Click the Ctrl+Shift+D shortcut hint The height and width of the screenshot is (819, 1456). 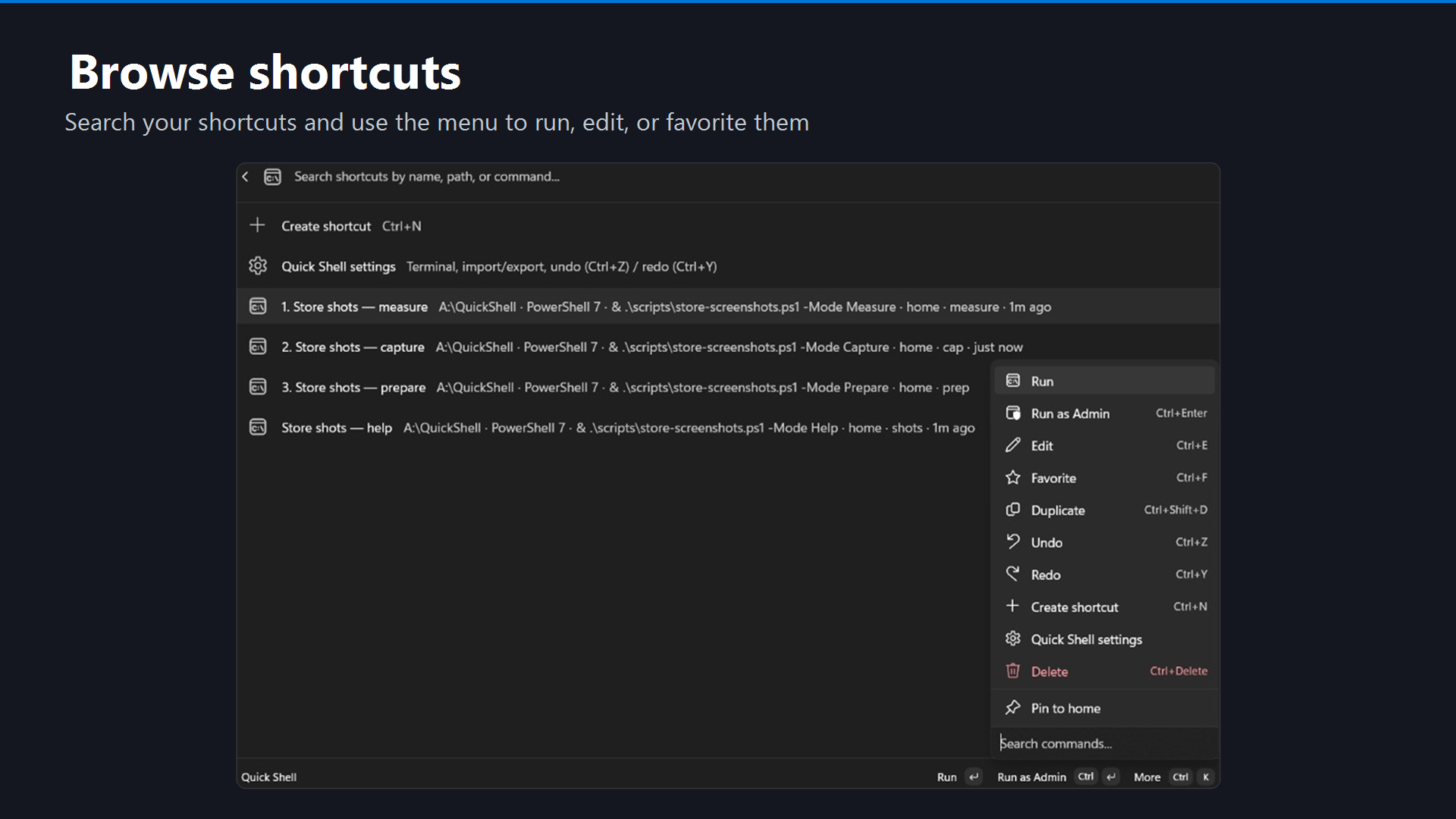(1176, 510)
